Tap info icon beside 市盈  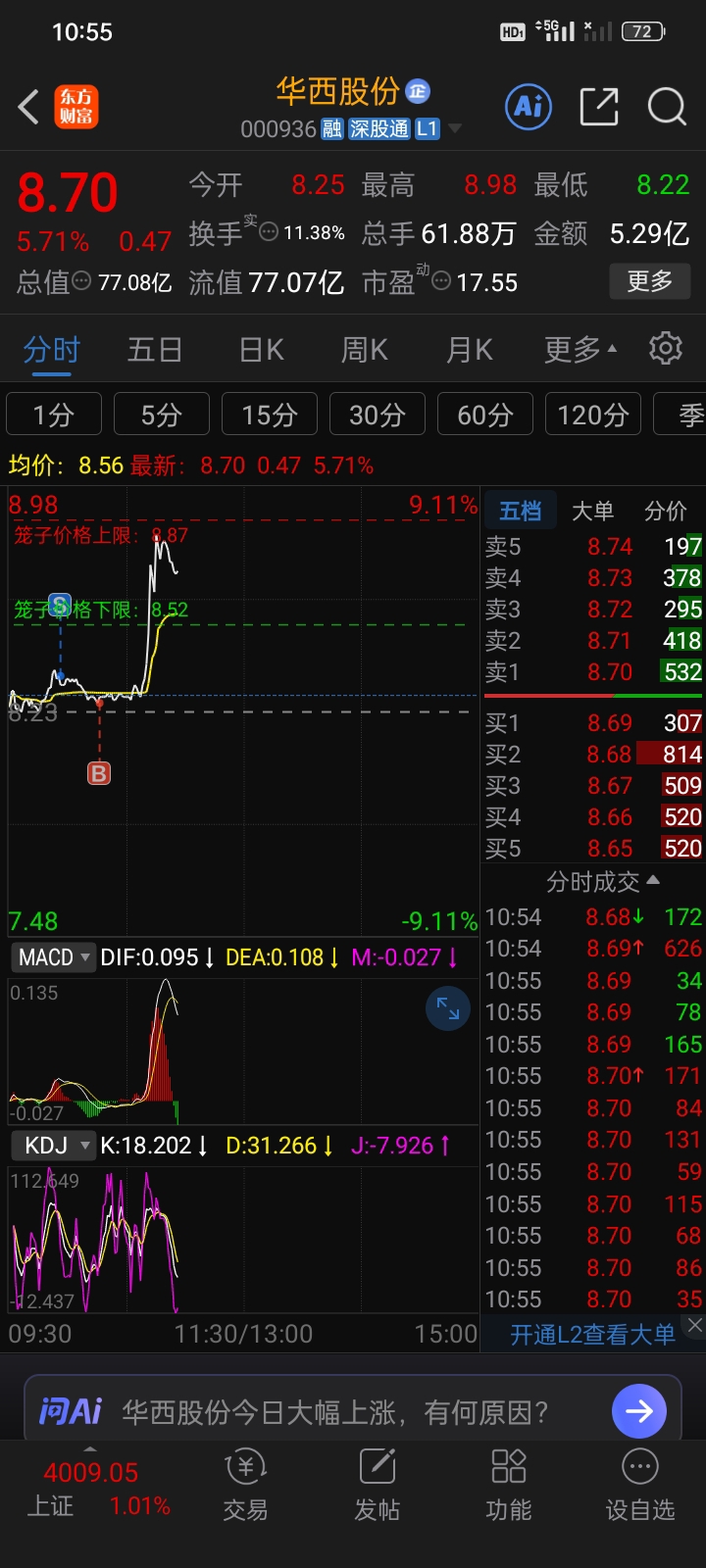[441, 281]
